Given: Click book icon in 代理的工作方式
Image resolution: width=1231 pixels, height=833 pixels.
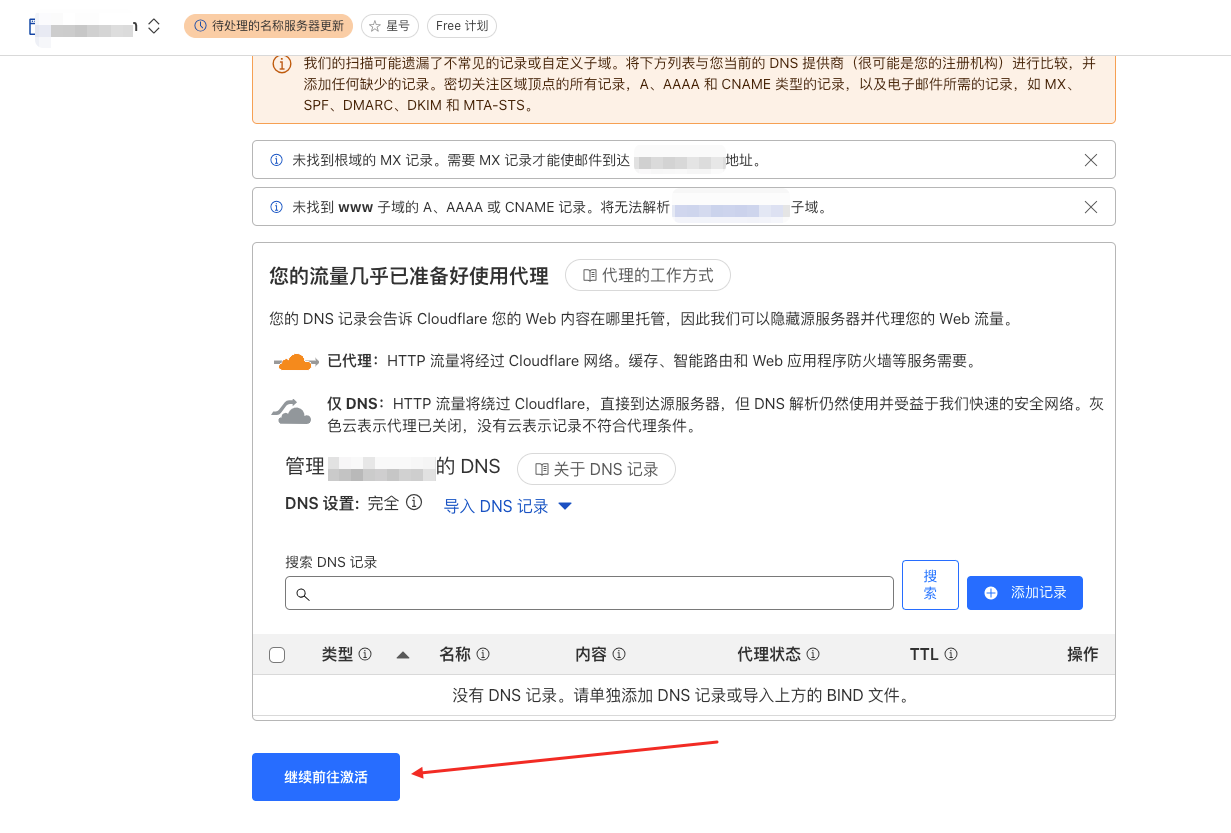Looking at the screenshot, I should 590,275.
